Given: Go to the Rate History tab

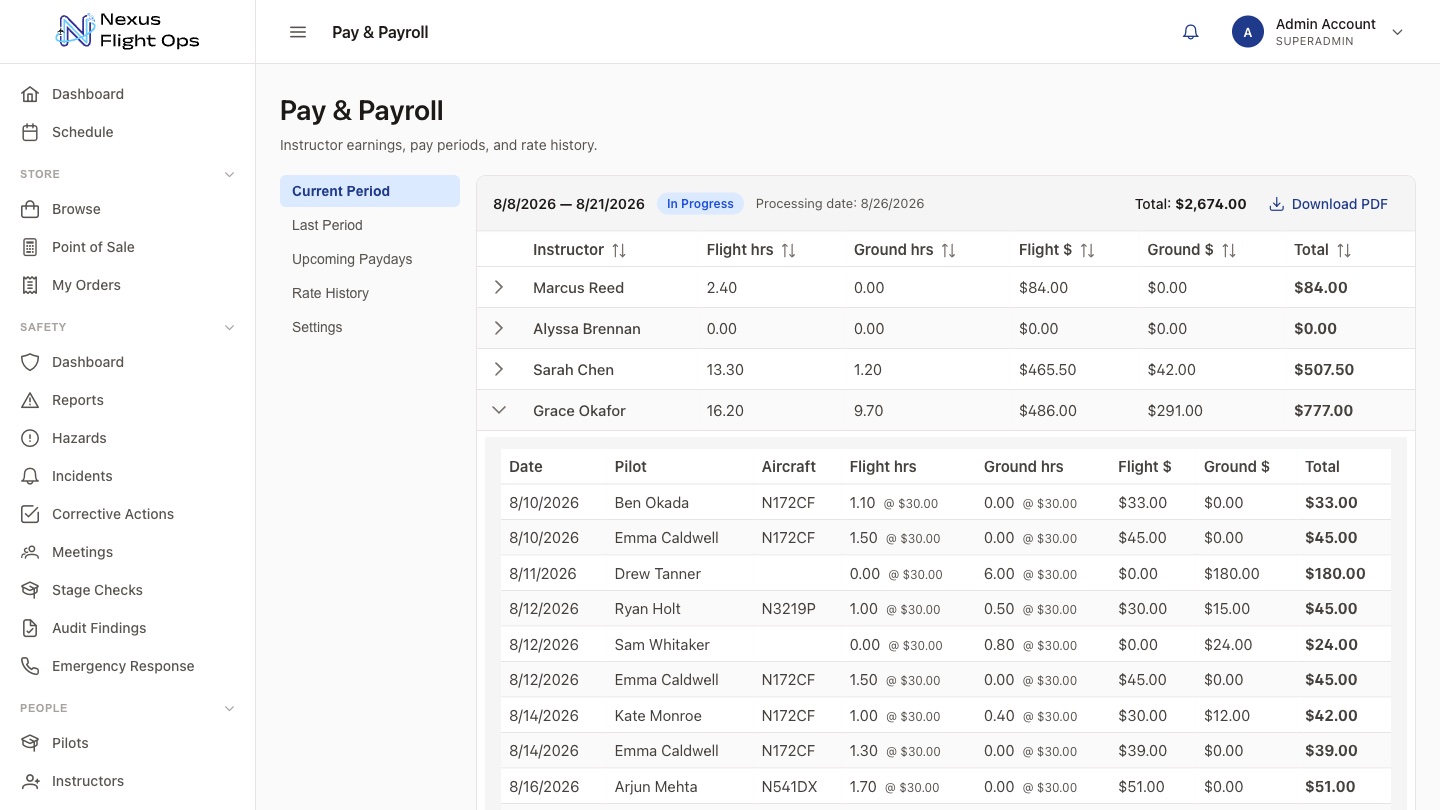Looking at the screenshot, I should tap(370, 293).
